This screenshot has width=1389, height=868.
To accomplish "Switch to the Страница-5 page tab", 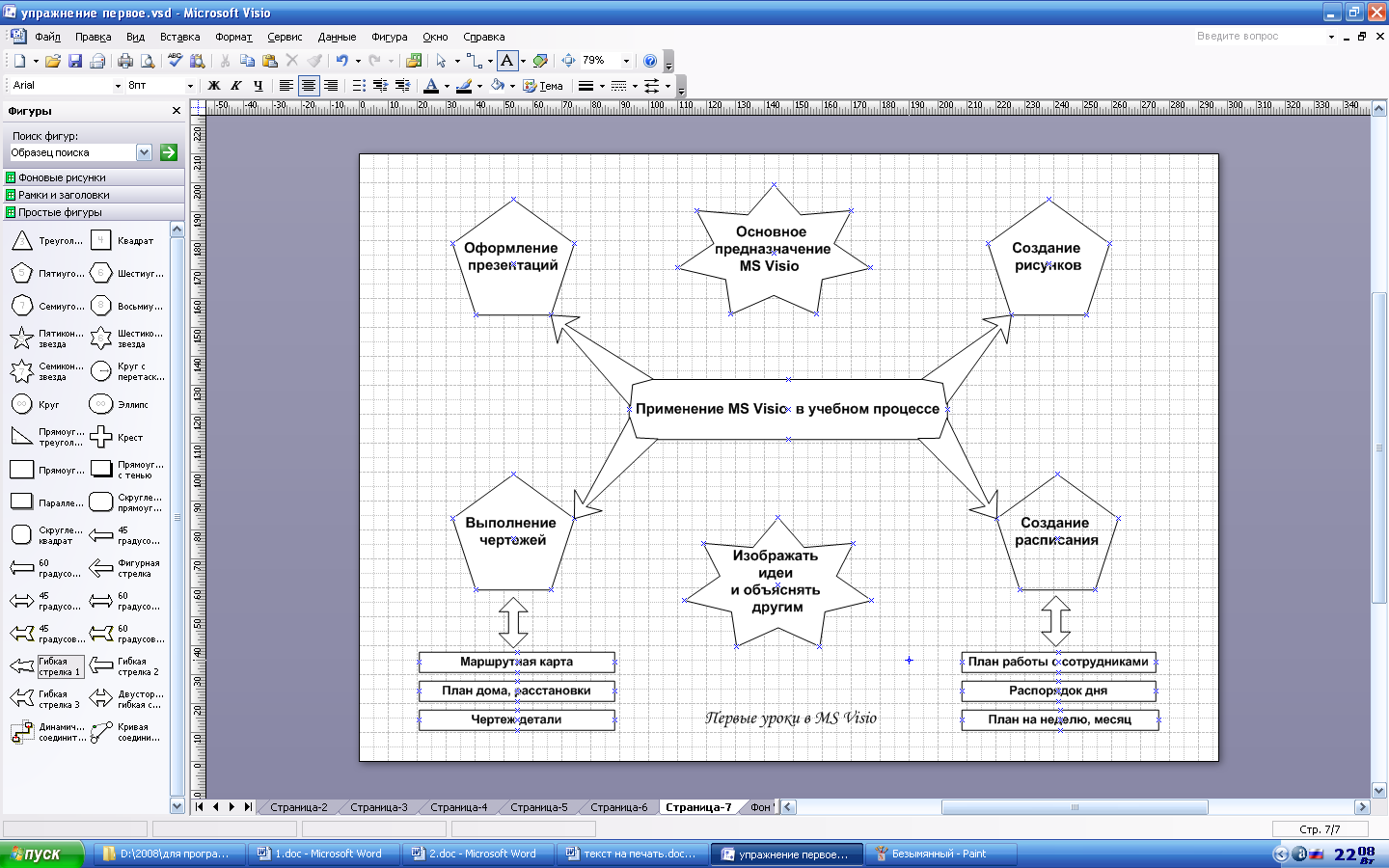I will tap(539, 807).
